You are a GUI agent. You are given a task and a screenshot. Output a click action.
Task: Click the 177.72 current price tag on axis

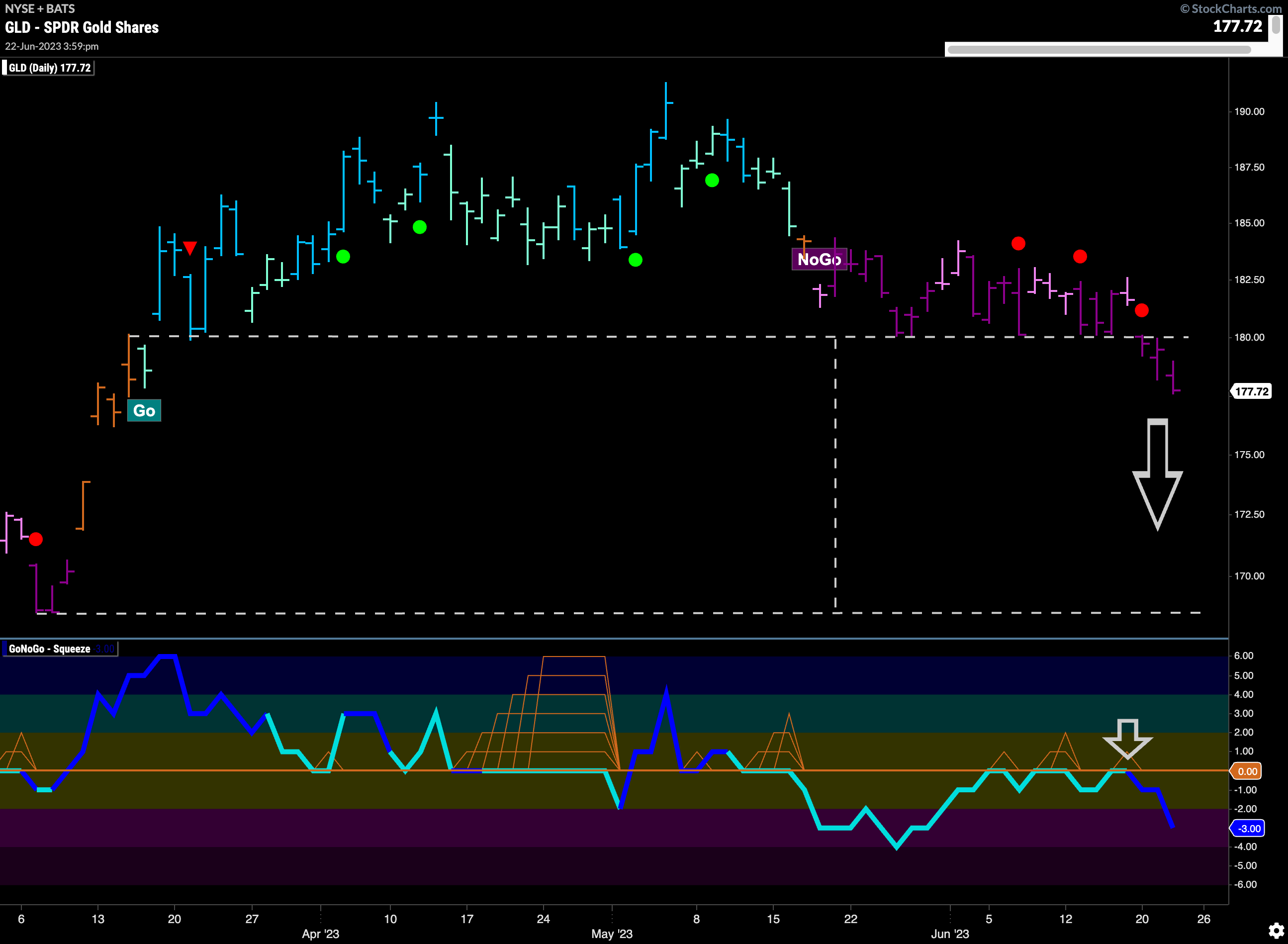click(x=1251, y=391)
